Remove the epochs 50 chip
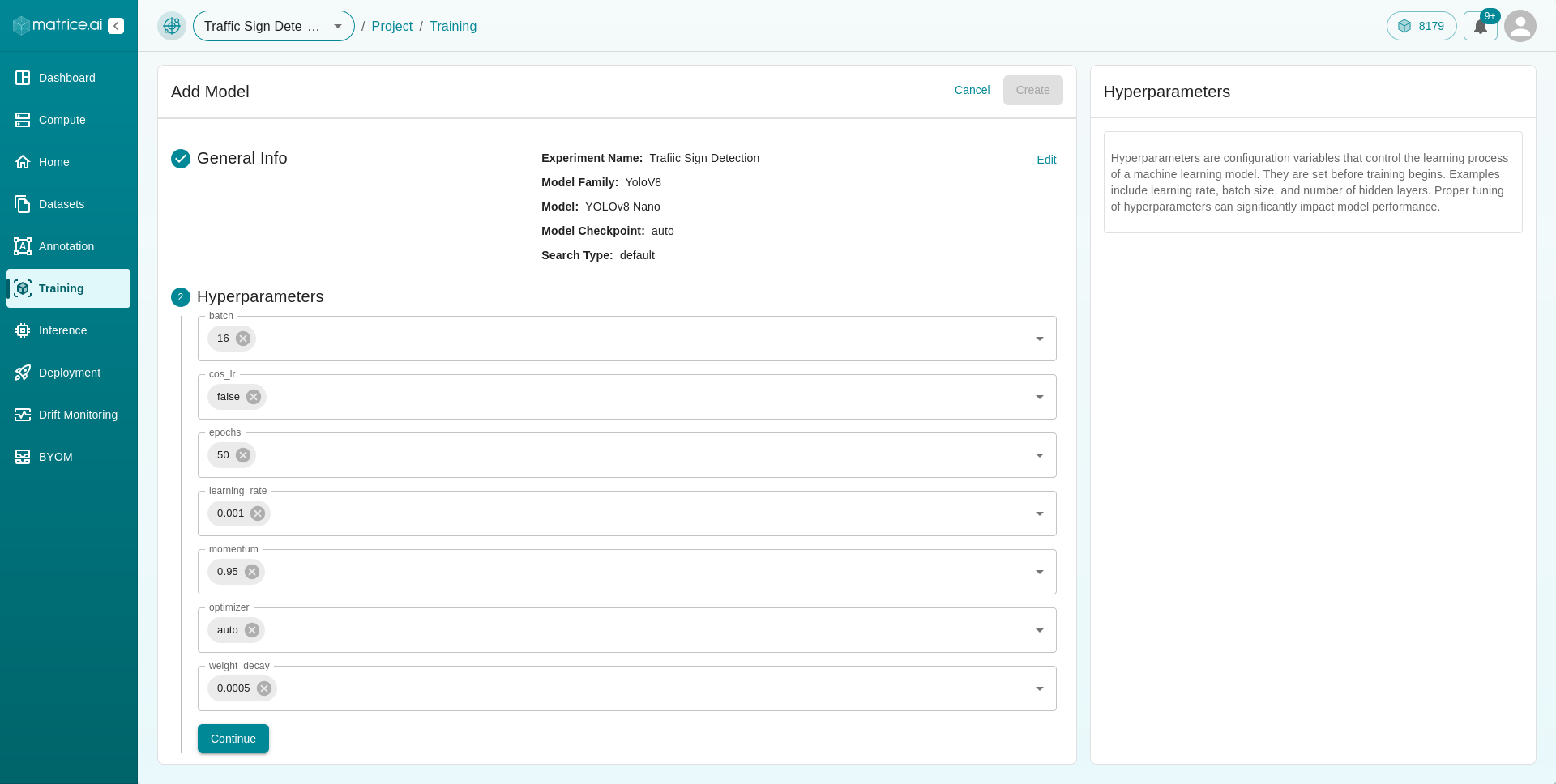Image resolution: width=1556 pixels, height=784 pixels. click(x=243, y=455)
